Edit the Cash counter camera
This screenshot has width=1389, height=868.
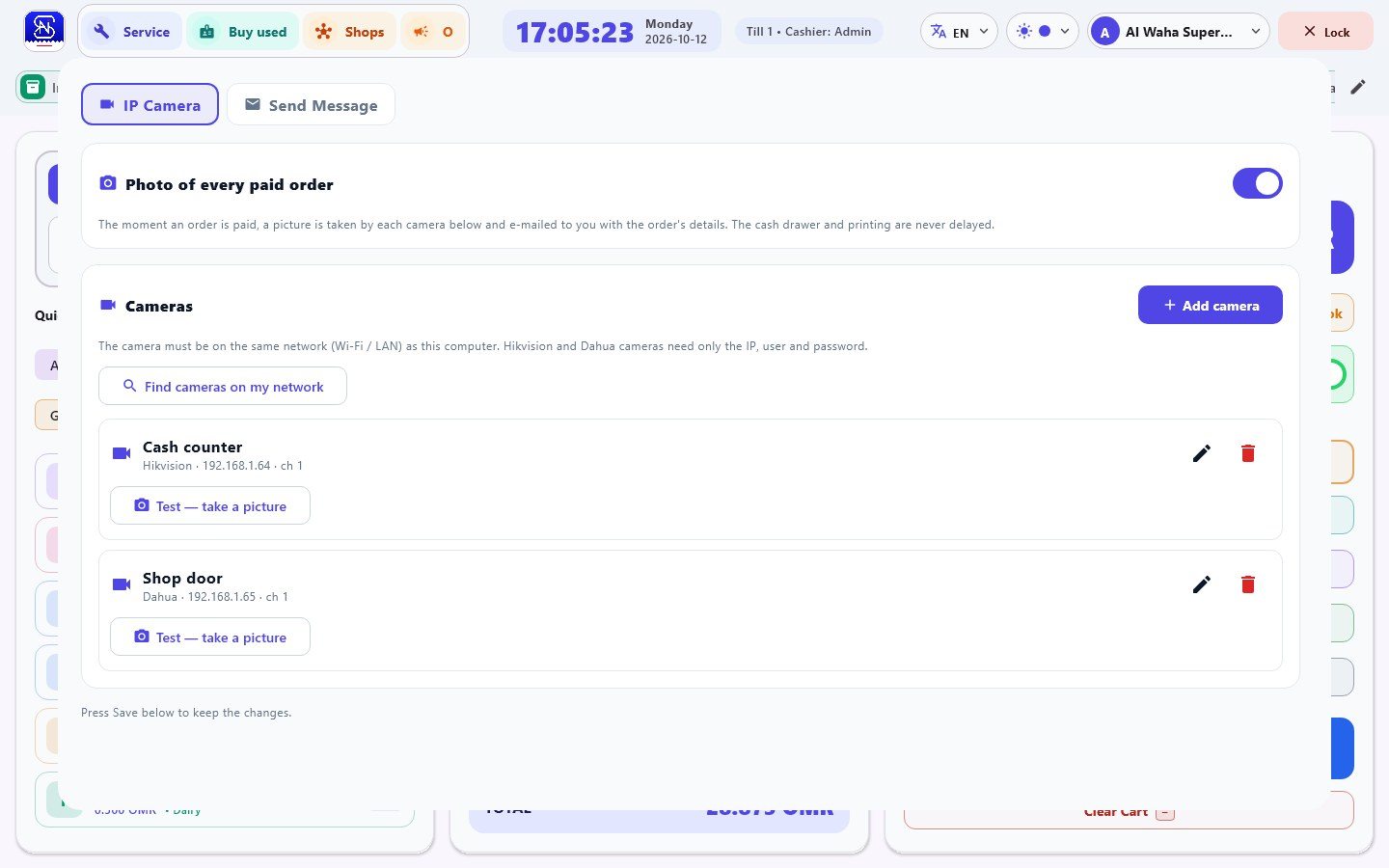pos(1201,453)
